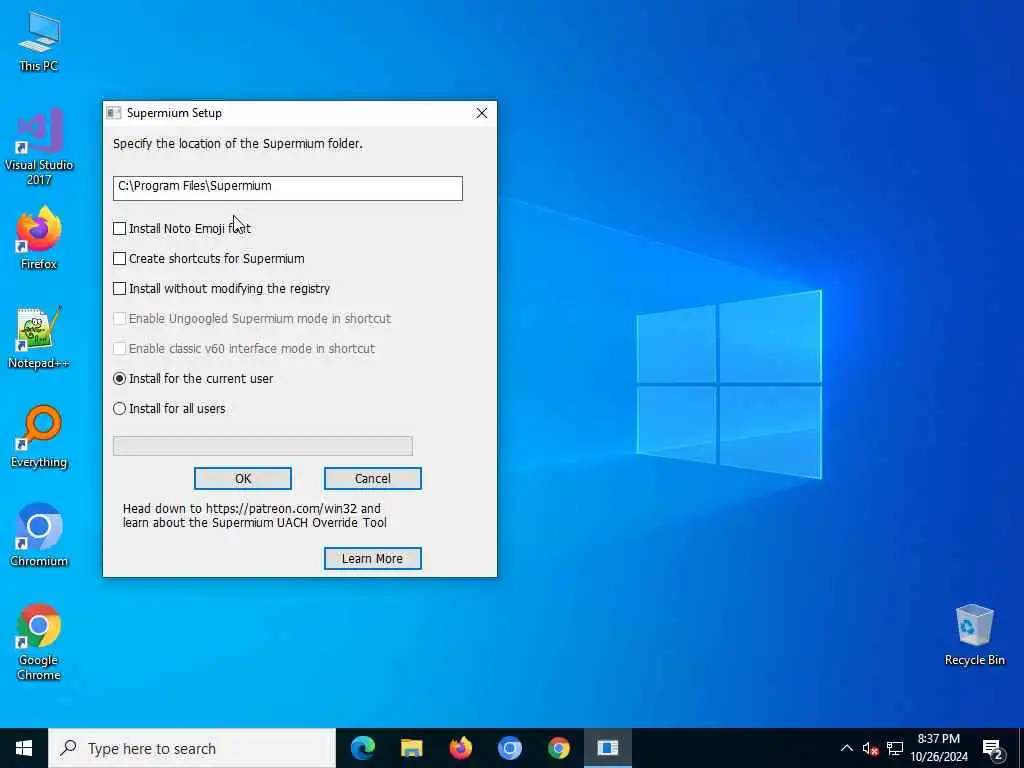Select Install for the current user
The image size is (1024, 768).
pos(120,379)
